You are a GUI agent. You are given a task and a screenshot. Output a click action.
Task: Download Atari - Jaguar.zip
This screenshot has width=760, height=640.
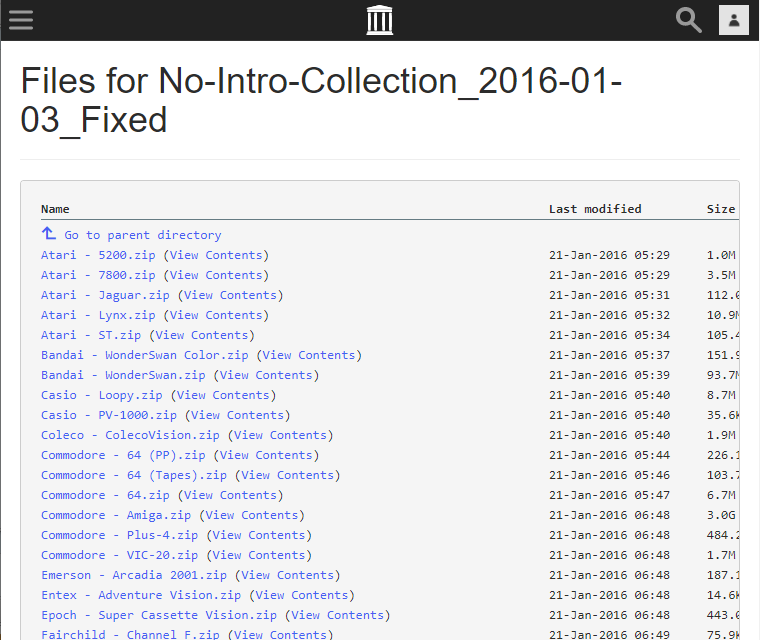coord(105,295)
